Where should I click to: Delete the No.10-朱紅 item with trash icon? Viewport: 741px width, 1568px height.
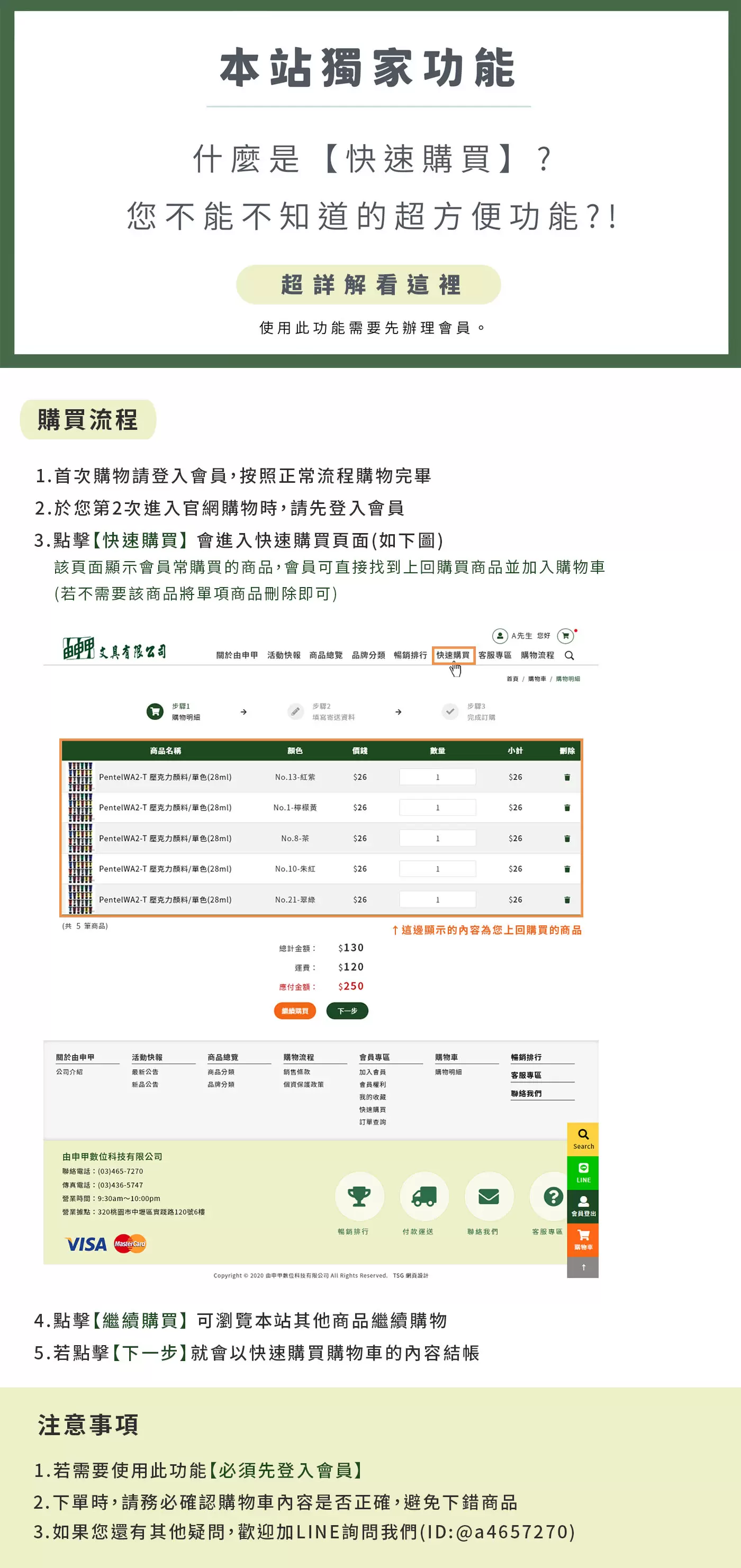[x=567, y=869]
